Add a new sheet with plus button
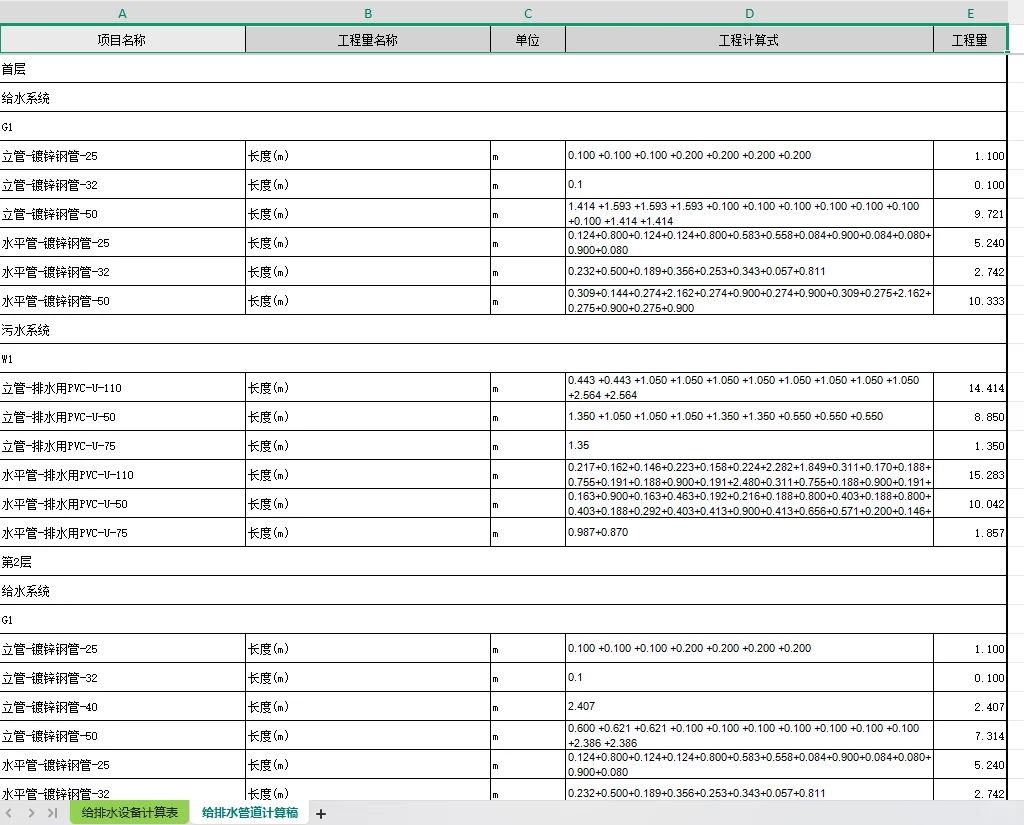The image size is (1024, 825). tap(321, 814)
